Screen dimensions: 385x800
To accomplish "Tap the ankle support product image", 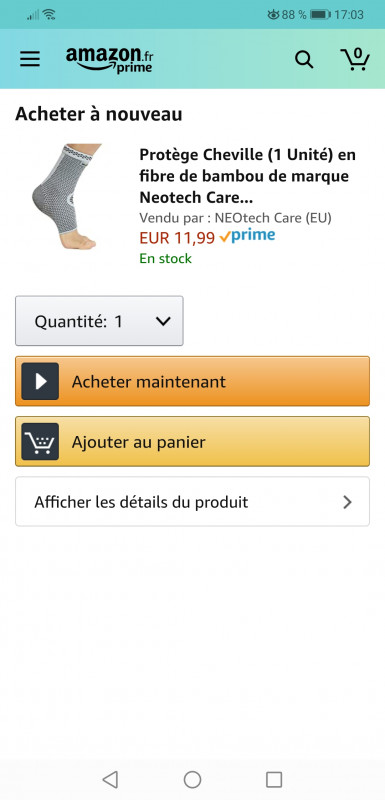I will [x=66, y=197].
